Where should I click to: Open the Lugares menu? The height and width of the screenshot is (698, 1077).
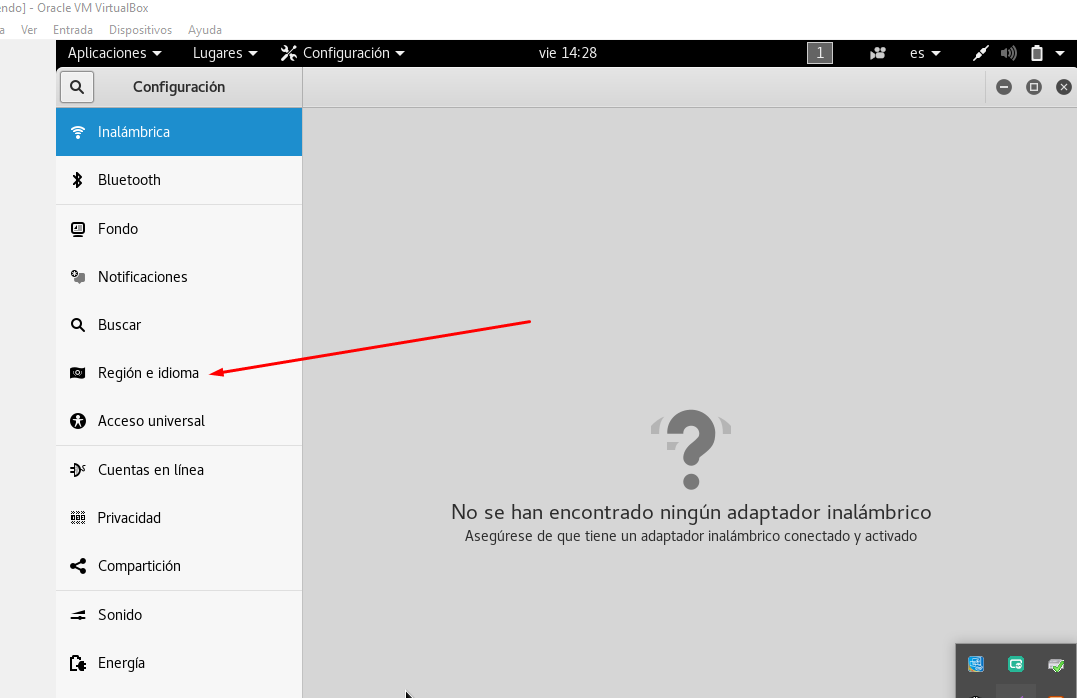pos(225,53)
